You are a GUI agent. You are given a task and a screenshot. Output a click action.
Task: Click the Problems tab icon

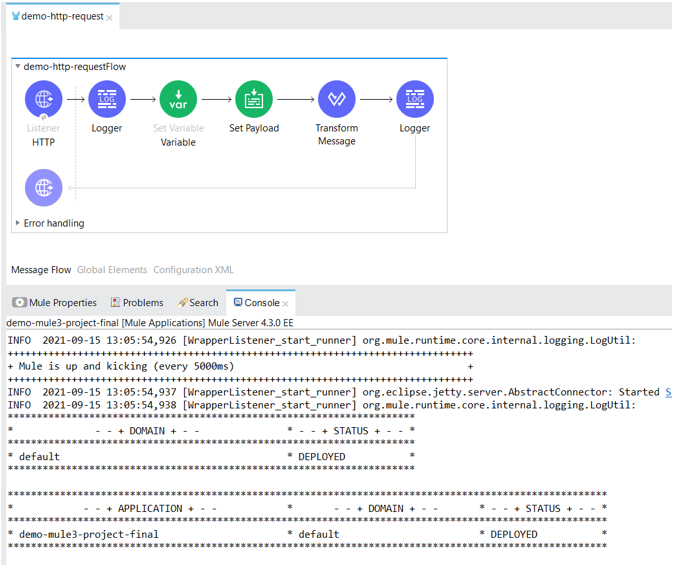pyautogui.click(x=115, y=302)
